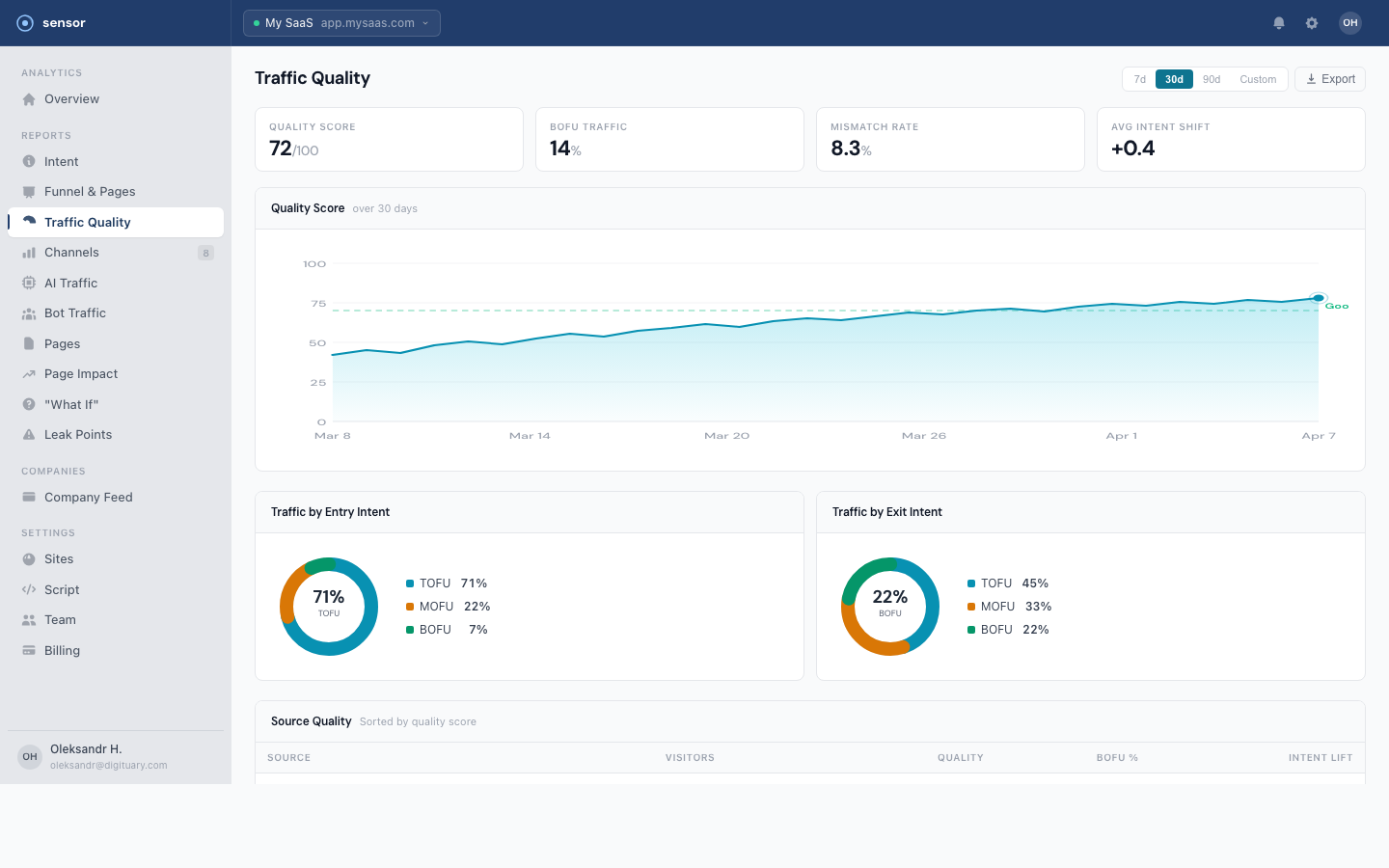
Task: Select the AI Traffic report icon
Action: [x=30, y=283]
